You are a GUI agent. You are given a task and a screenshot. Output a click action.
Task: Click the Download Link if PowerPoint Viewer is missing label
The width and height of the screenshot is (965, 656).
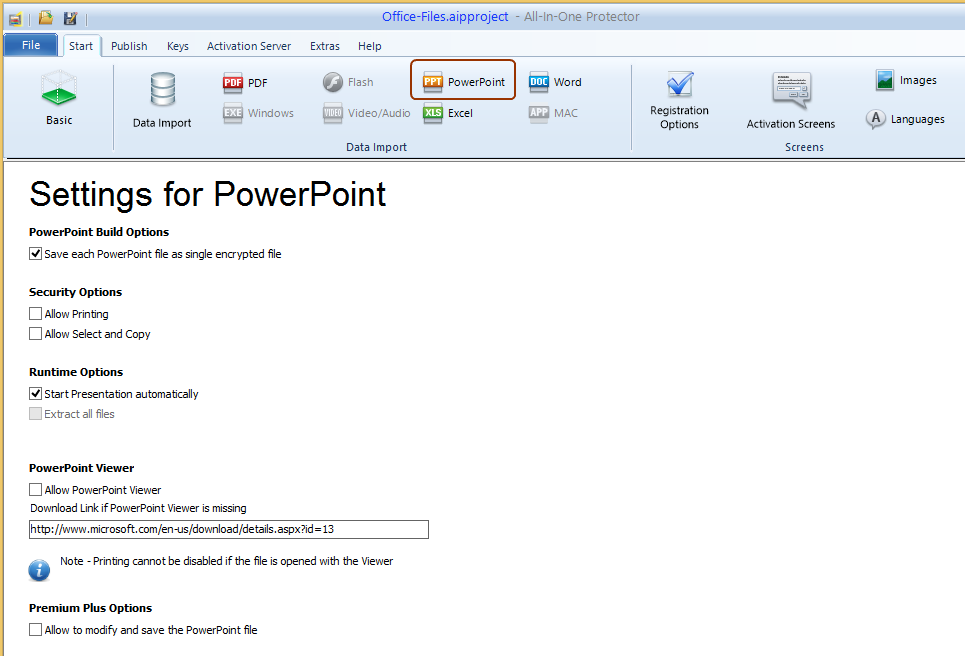(x=138, y=508)
